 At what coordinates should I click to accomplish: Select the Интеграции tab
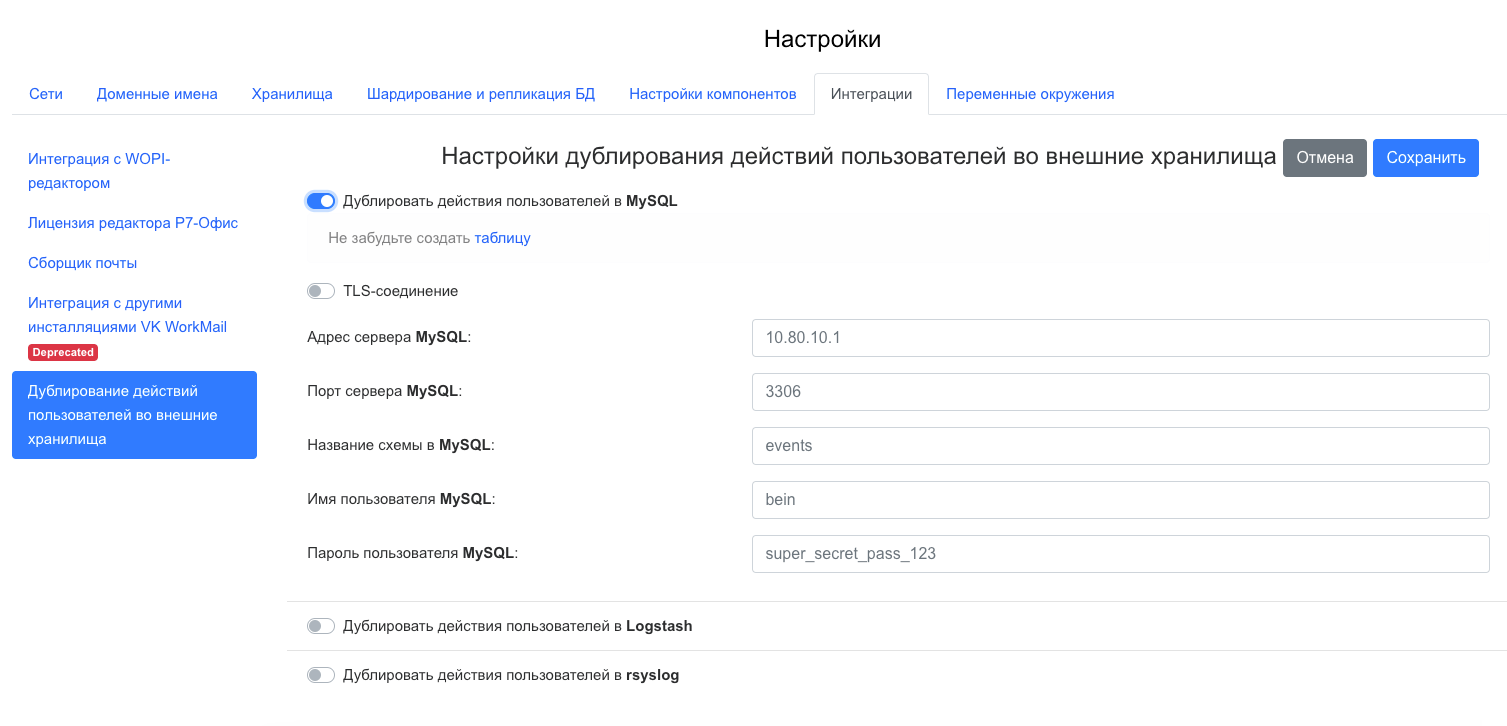coord(871,94)
